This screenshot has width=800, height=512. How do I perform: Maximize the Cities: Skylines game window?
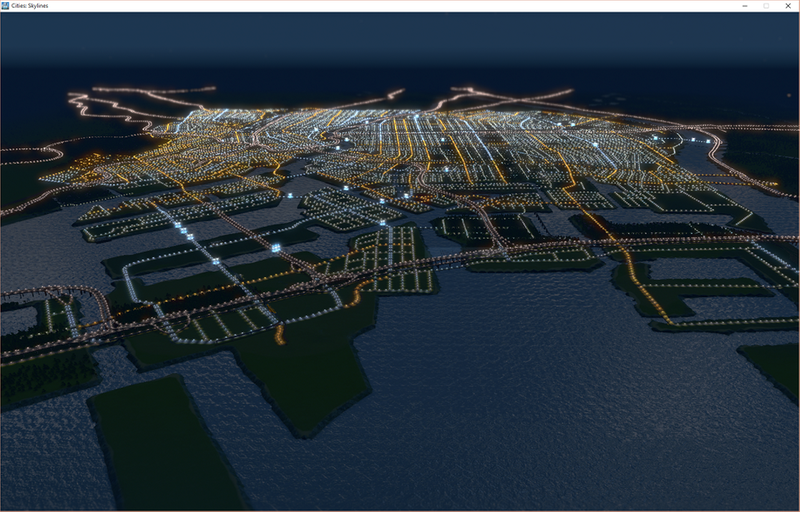pos(766,6)
